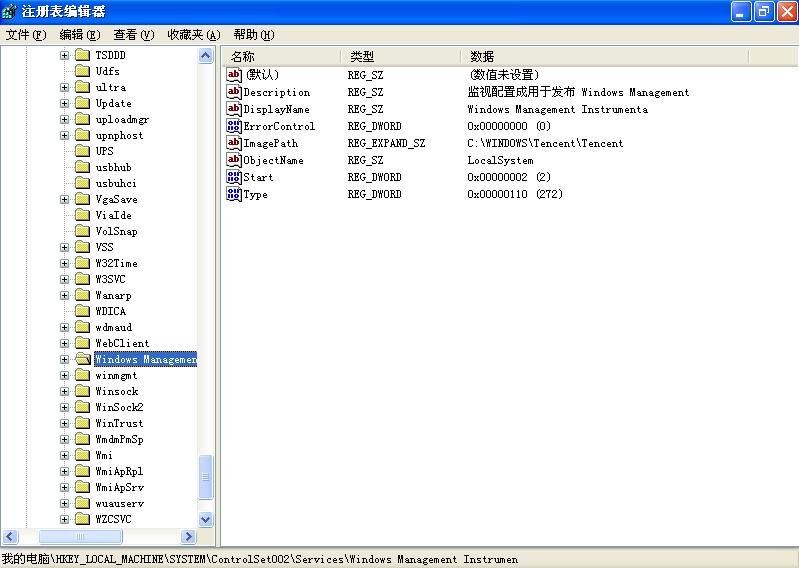This screenshot has height=568, width=799.
Task: Expand the wuauserv key
Action: 64,503
